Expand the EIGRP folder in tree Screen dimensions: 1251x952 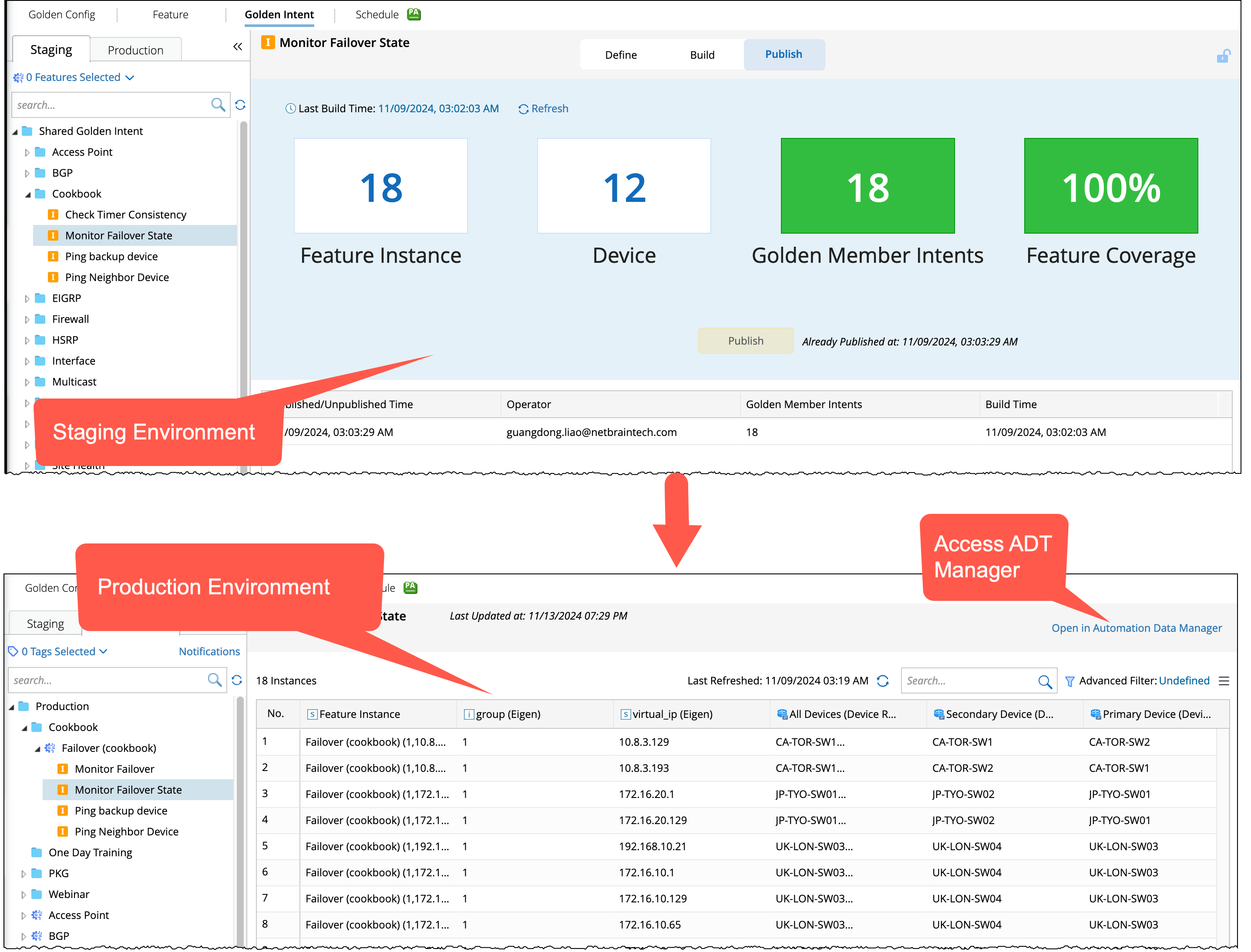click(x=27, y=298)
